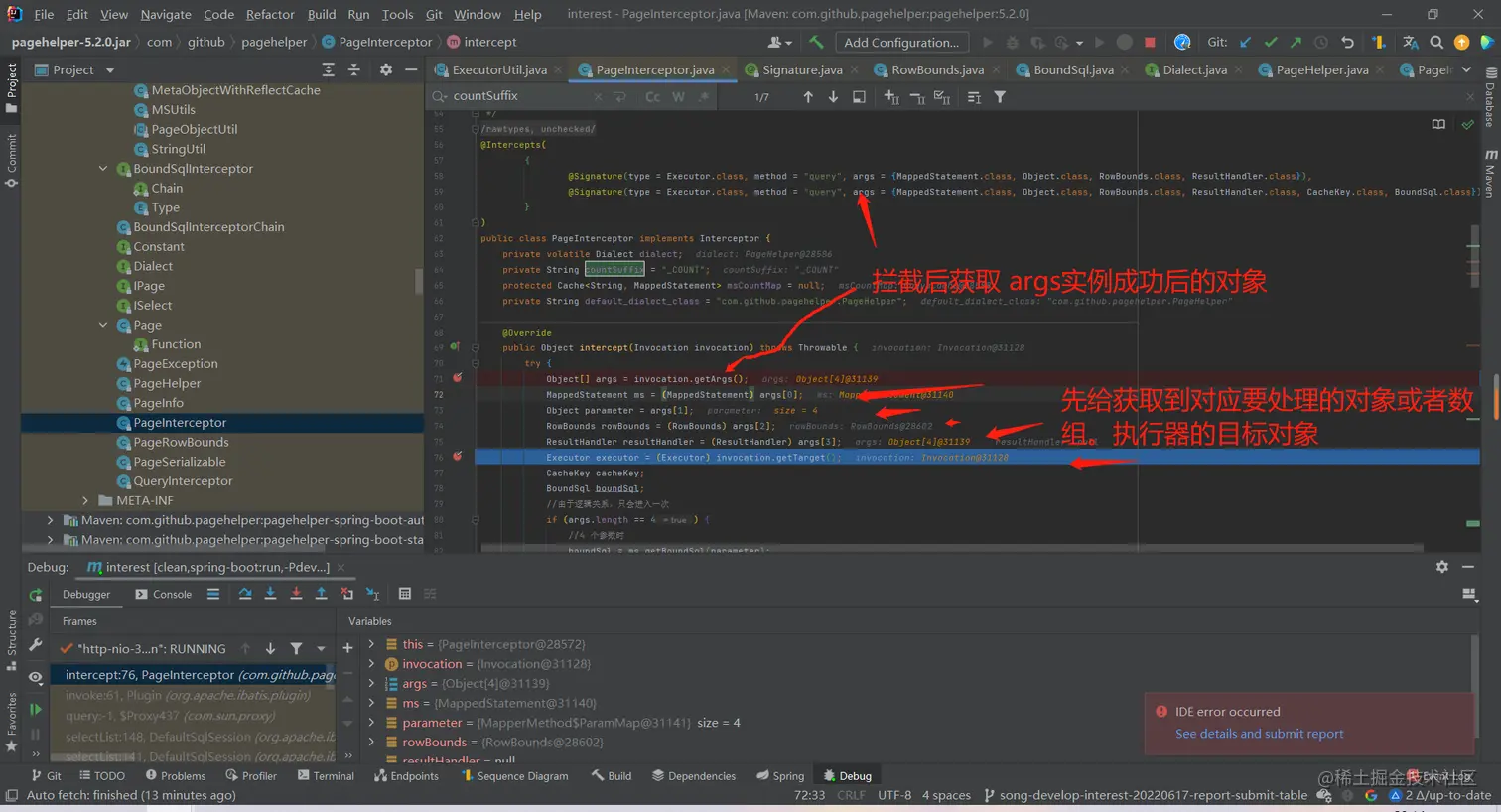
Task: Click See details and submit report
Action: click(x=1259, y=734)
